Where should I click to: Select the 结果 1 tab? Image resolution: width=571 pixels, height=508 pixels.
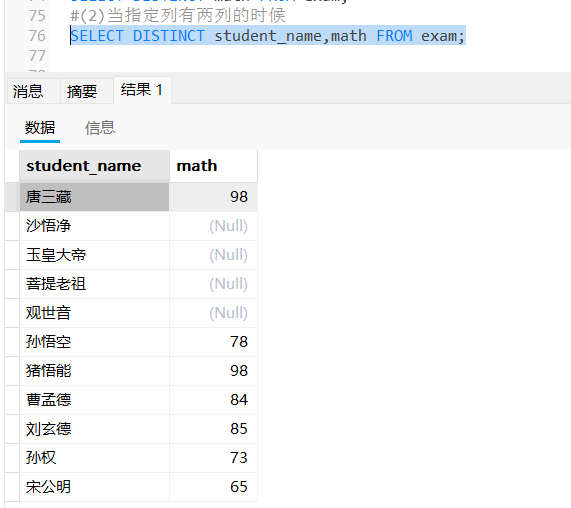pos(142,90)
